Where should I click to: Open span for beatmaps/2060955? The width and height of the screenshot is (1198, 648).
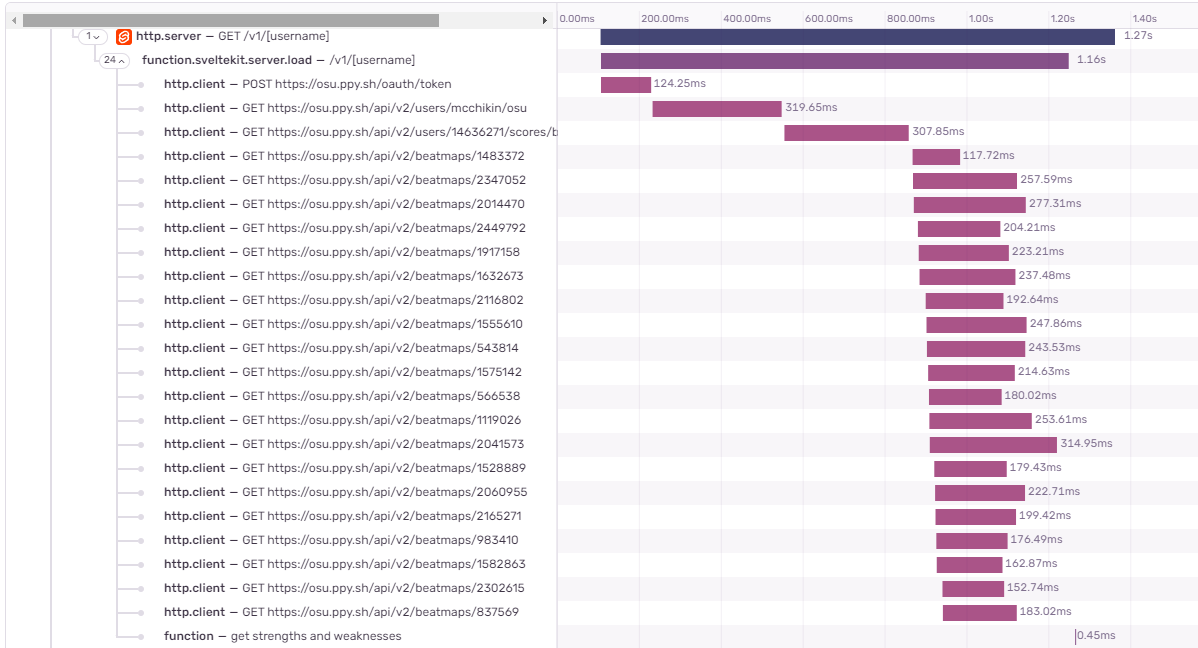[x=345, y=492]
